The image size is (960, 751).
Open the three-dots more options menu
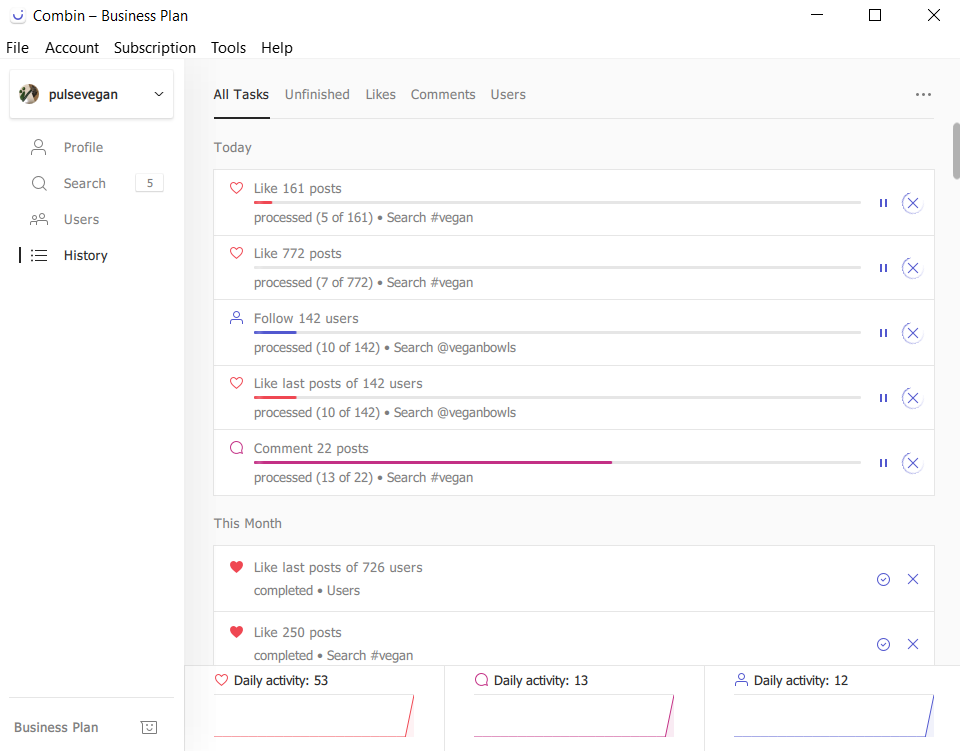[x=923, y=94]
